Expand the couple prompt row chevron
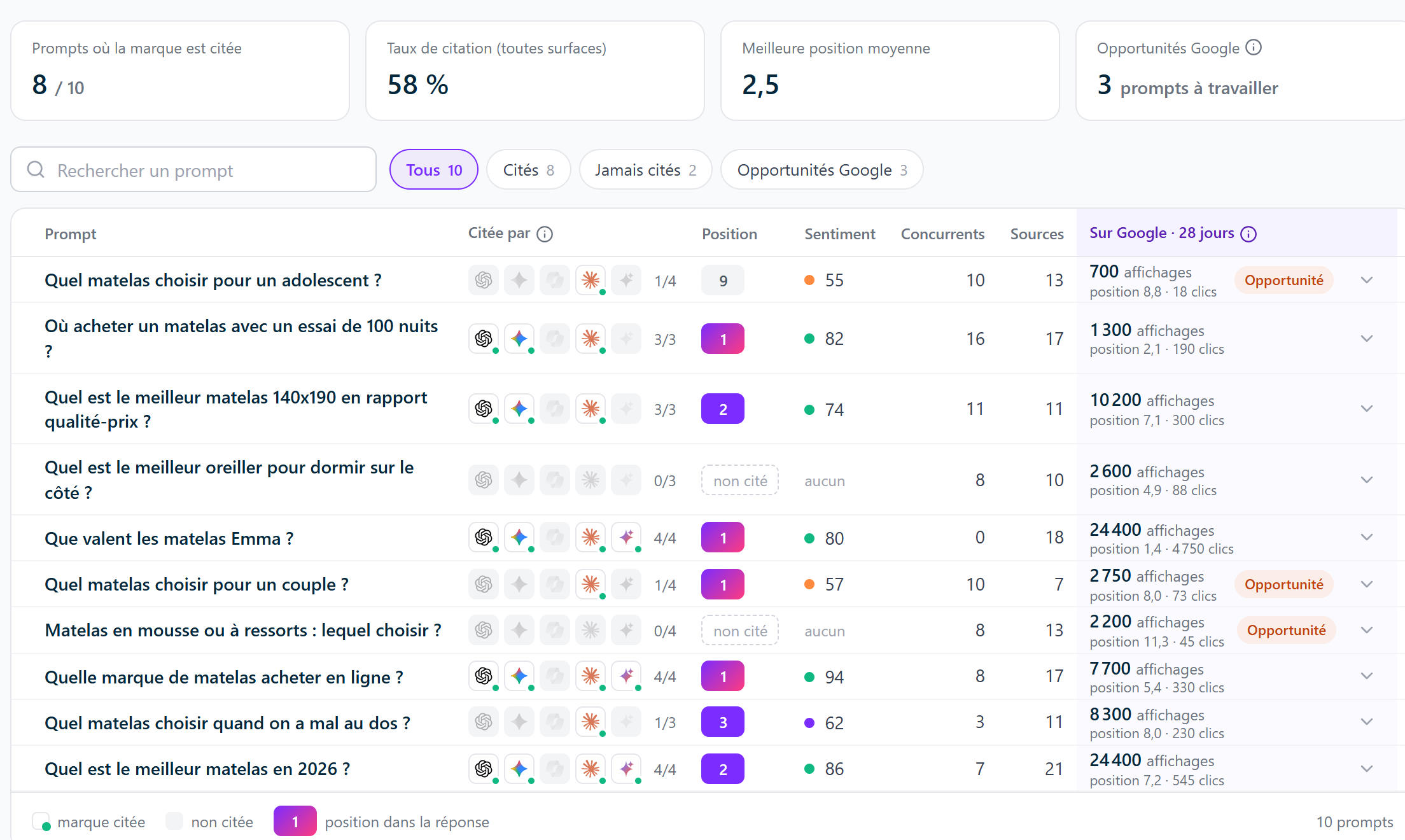The height and width of the screenshot is (840, 1405). [x=1367, y=584]
